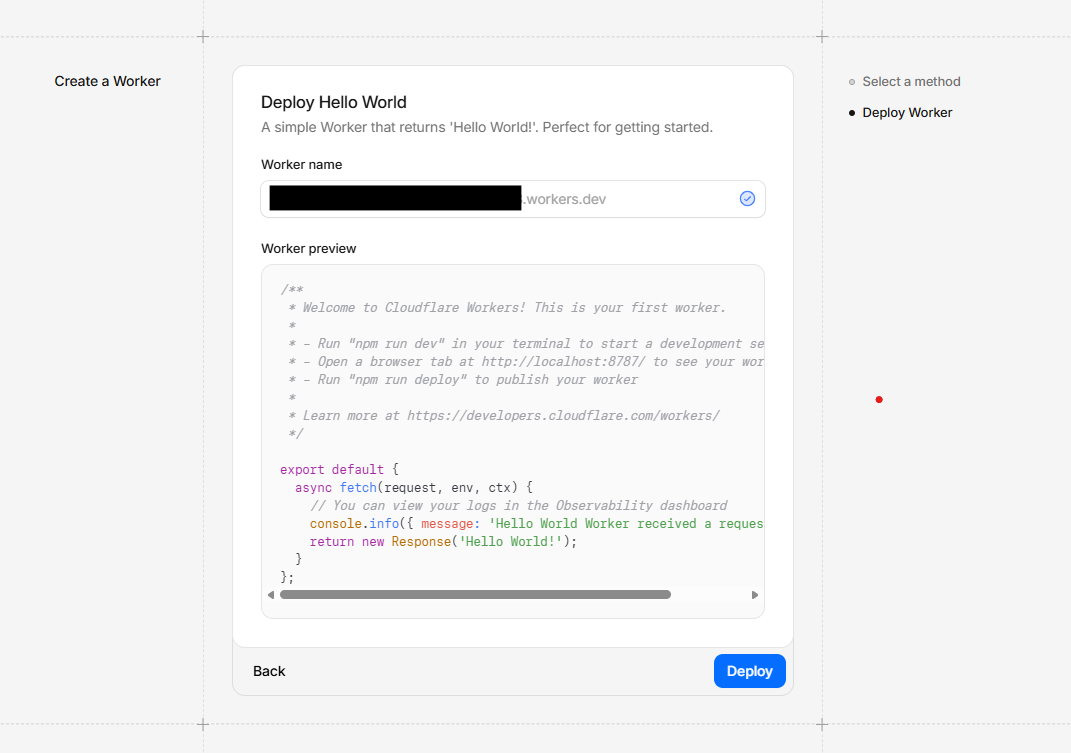
Task: Click the 'async fetch(request, env, ctx)' line
Action: click(413, 488)
